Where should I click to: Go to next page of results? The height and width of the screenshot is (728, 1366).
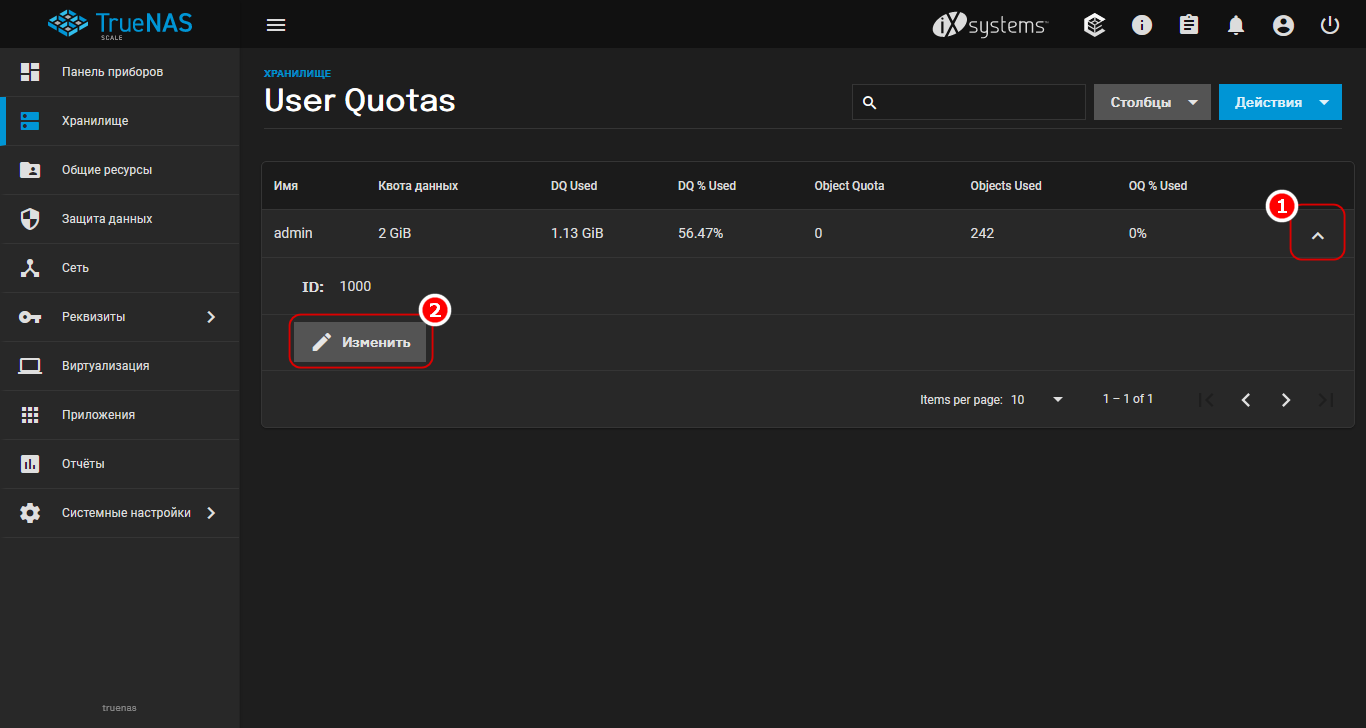coord(1286,400)
